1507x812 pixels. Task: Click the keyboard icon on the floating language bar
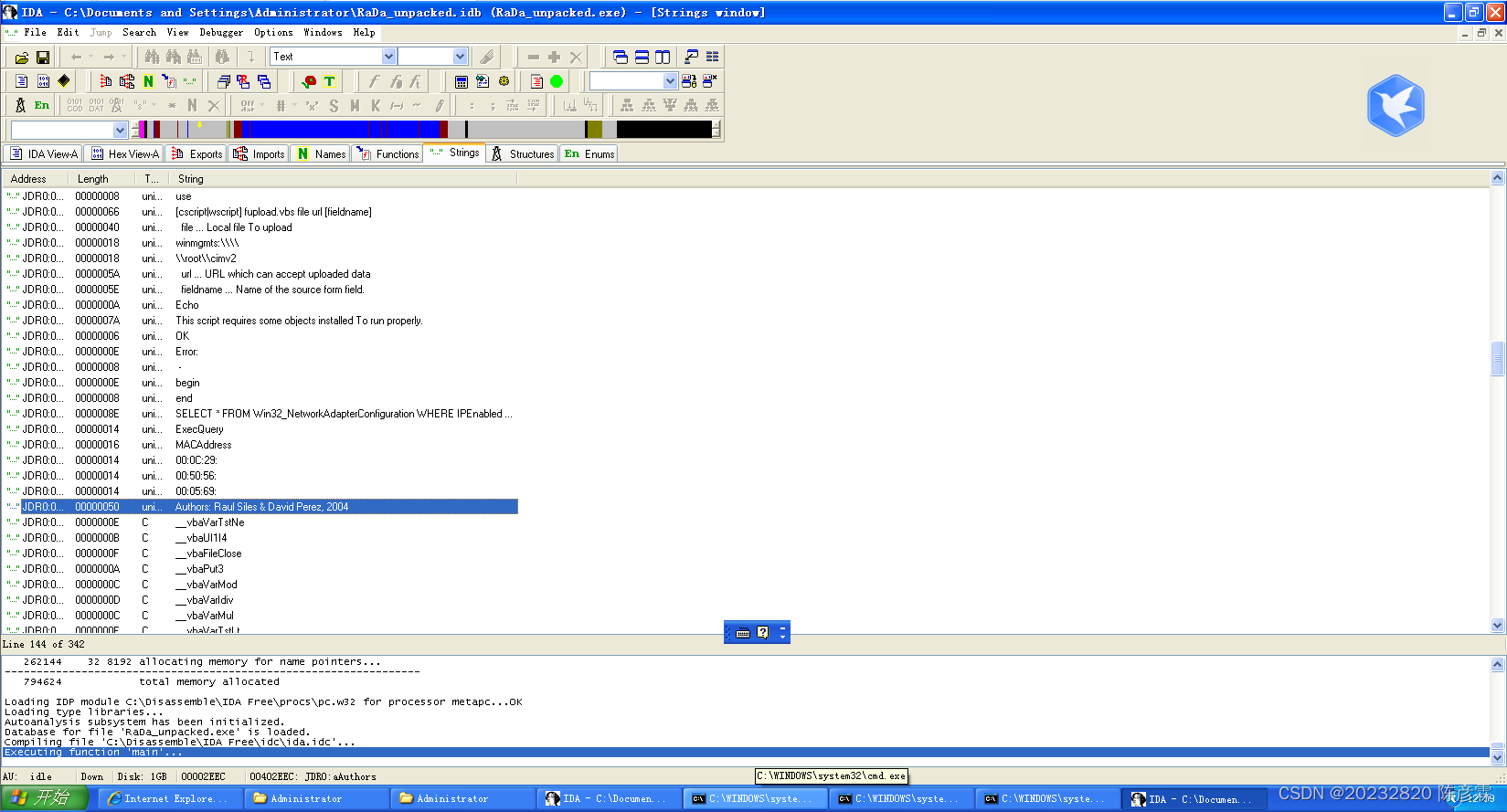pyautogui.click(x=743, y=632)
